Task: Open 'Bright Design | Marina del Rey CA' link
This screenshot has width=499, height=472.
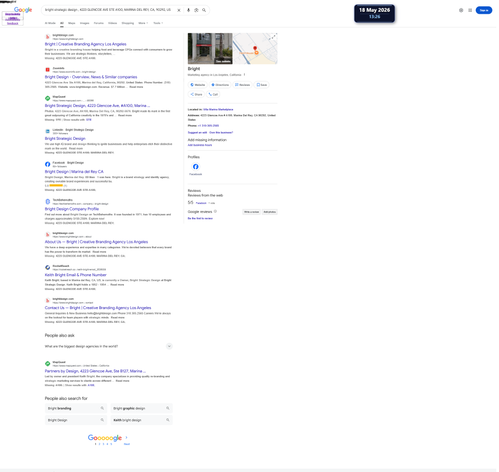Action: [x=75, y=173]
